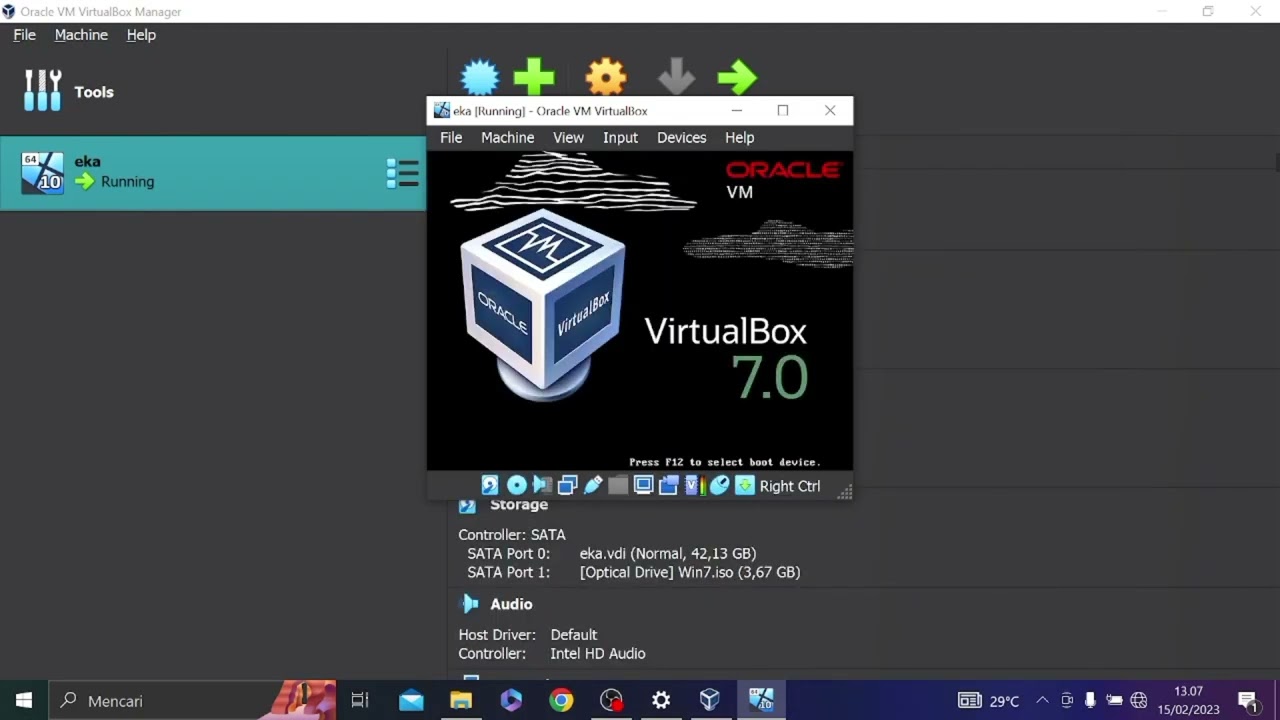Click the hard disk activity indicator icon
The width and height of the screenshot is (1280, 720).
point(490,486)
